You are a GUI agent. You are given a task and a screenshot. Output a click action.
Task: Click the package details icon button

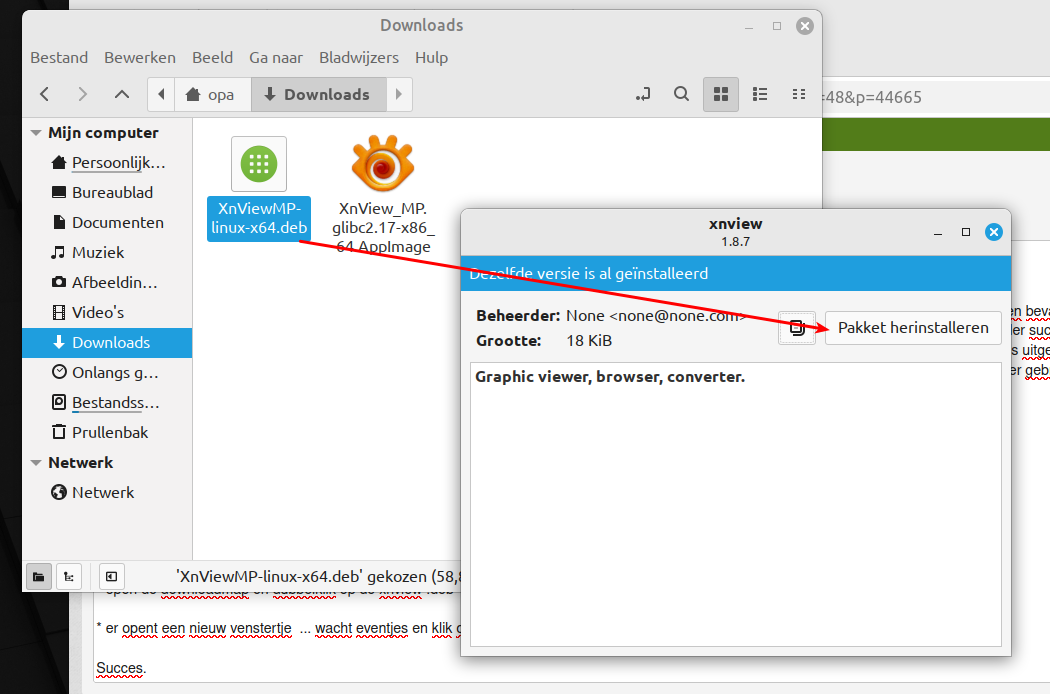point(797,328)
